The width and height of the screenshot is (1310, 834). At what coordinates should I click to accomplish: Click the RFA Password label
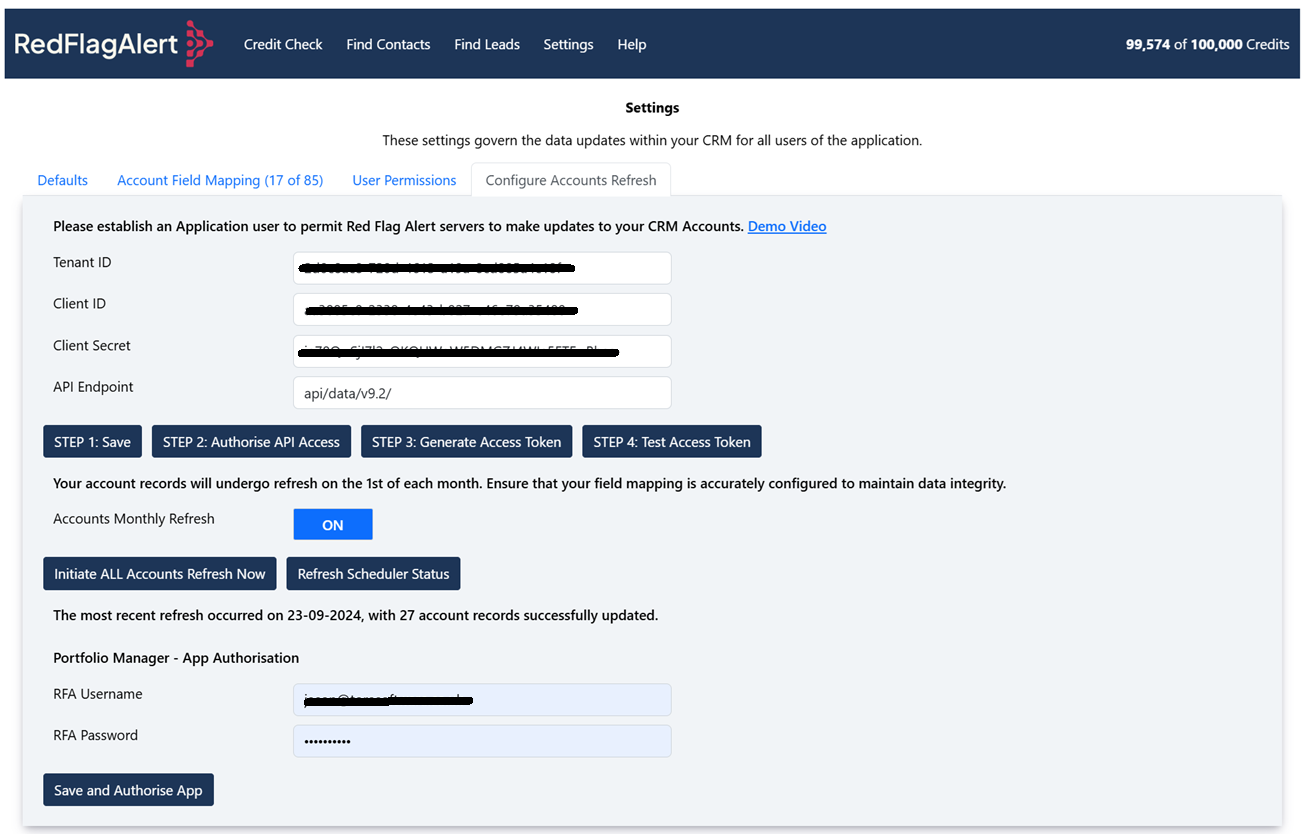95,735
